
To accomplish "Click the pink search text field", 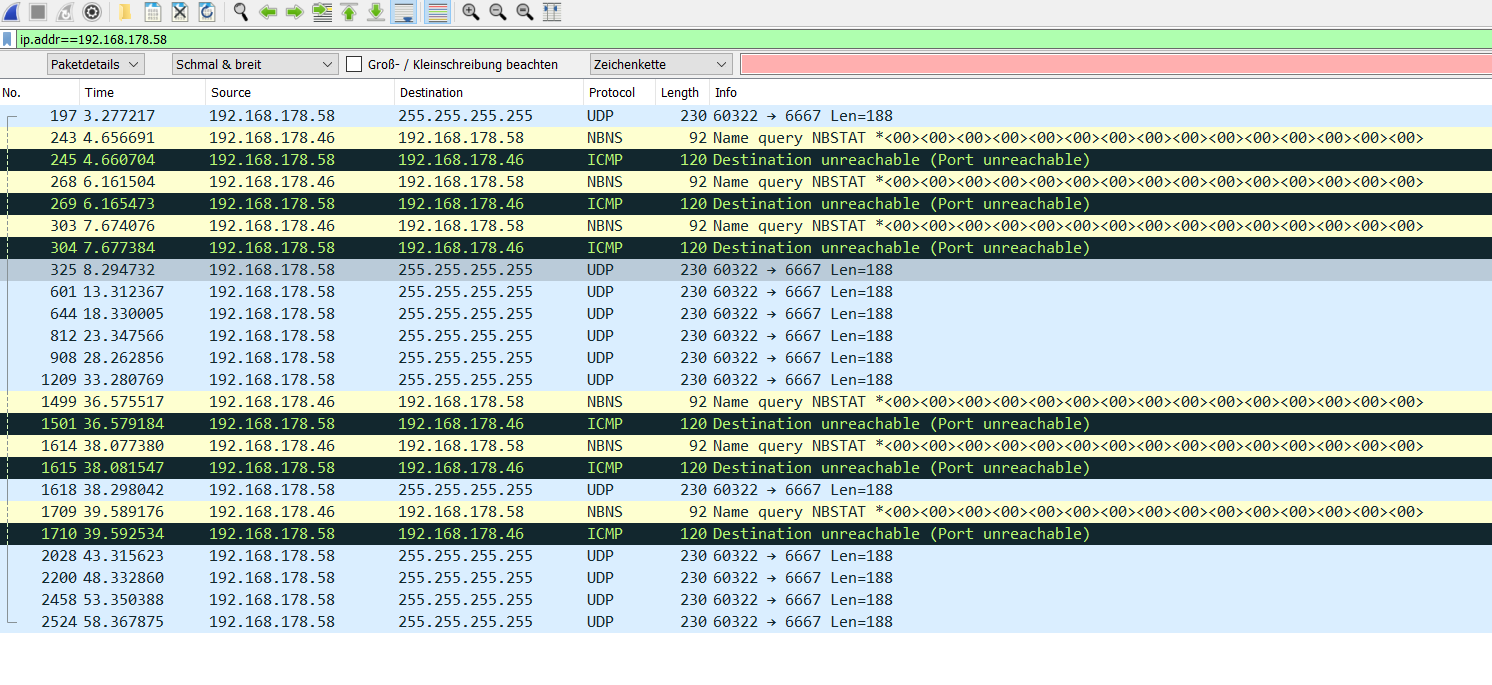I will 1114,64.
